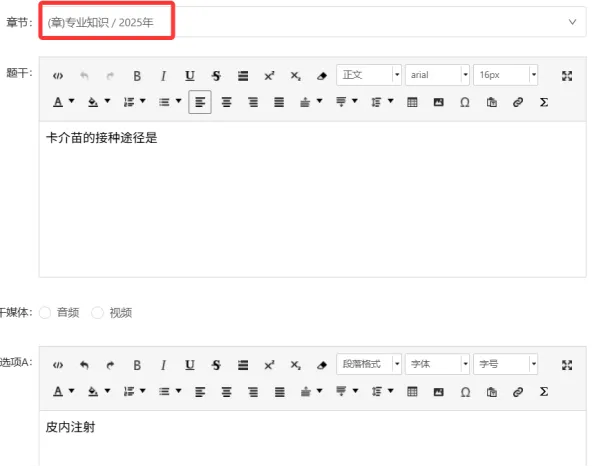The height and width of the screenshot is (467, 601).
Task: Open the font color picker in 题干 editor
Action: click(62, 102)
